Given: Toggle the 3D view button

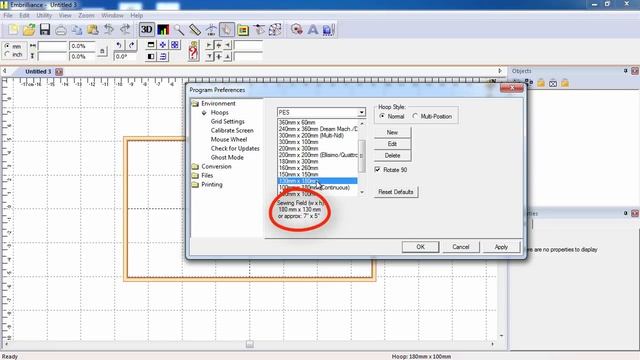Looking at the screenshot, I should pos(147,29).
